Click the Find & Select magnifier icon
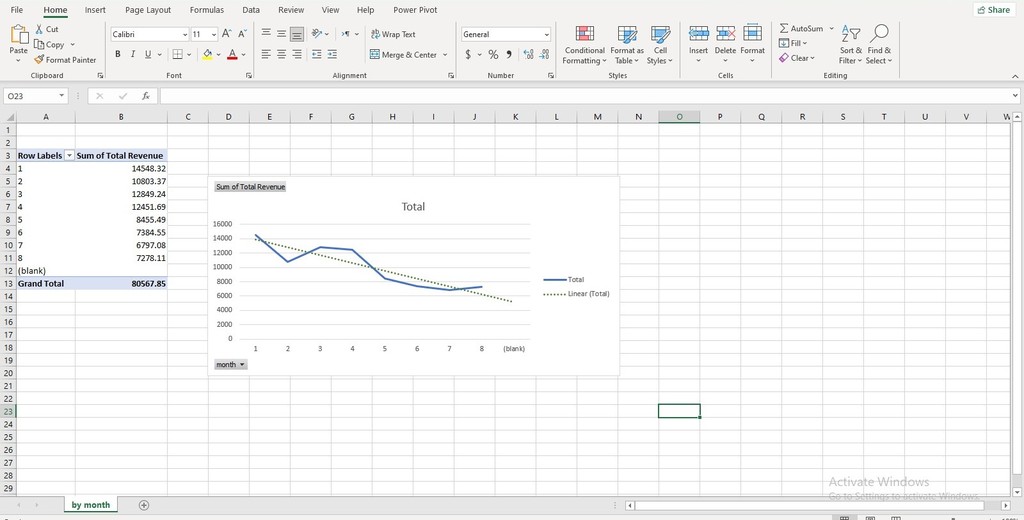1024x520 pixels. [879, 34]
